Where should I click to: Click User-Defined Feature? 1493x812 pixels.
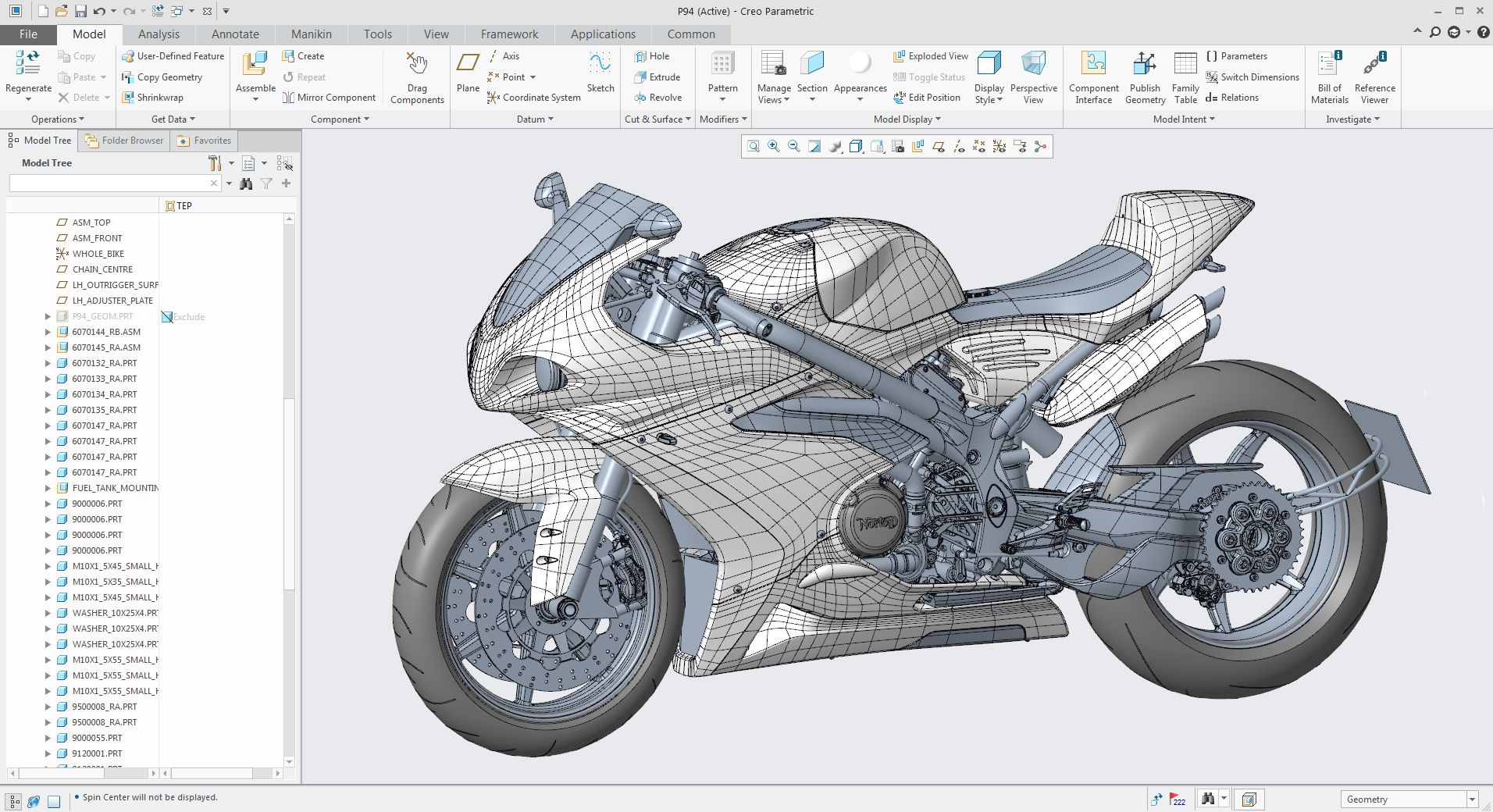(x=173, y=56)
